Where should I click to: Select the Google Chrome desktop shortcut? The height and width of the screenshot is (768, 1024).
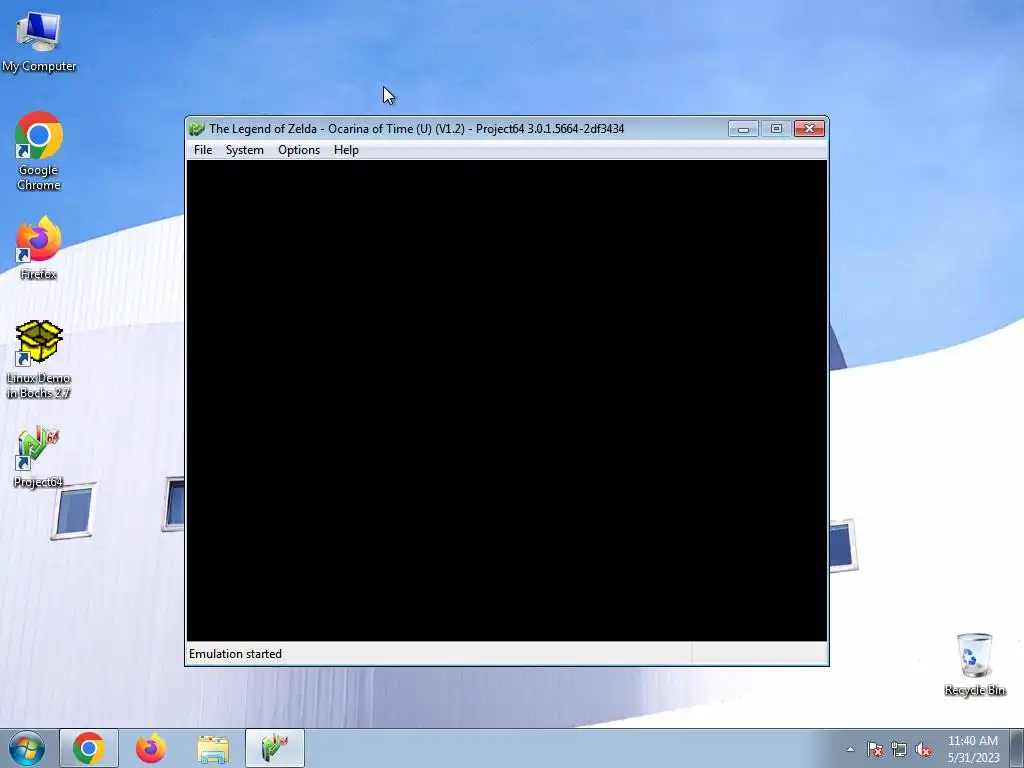coord(39,152)
